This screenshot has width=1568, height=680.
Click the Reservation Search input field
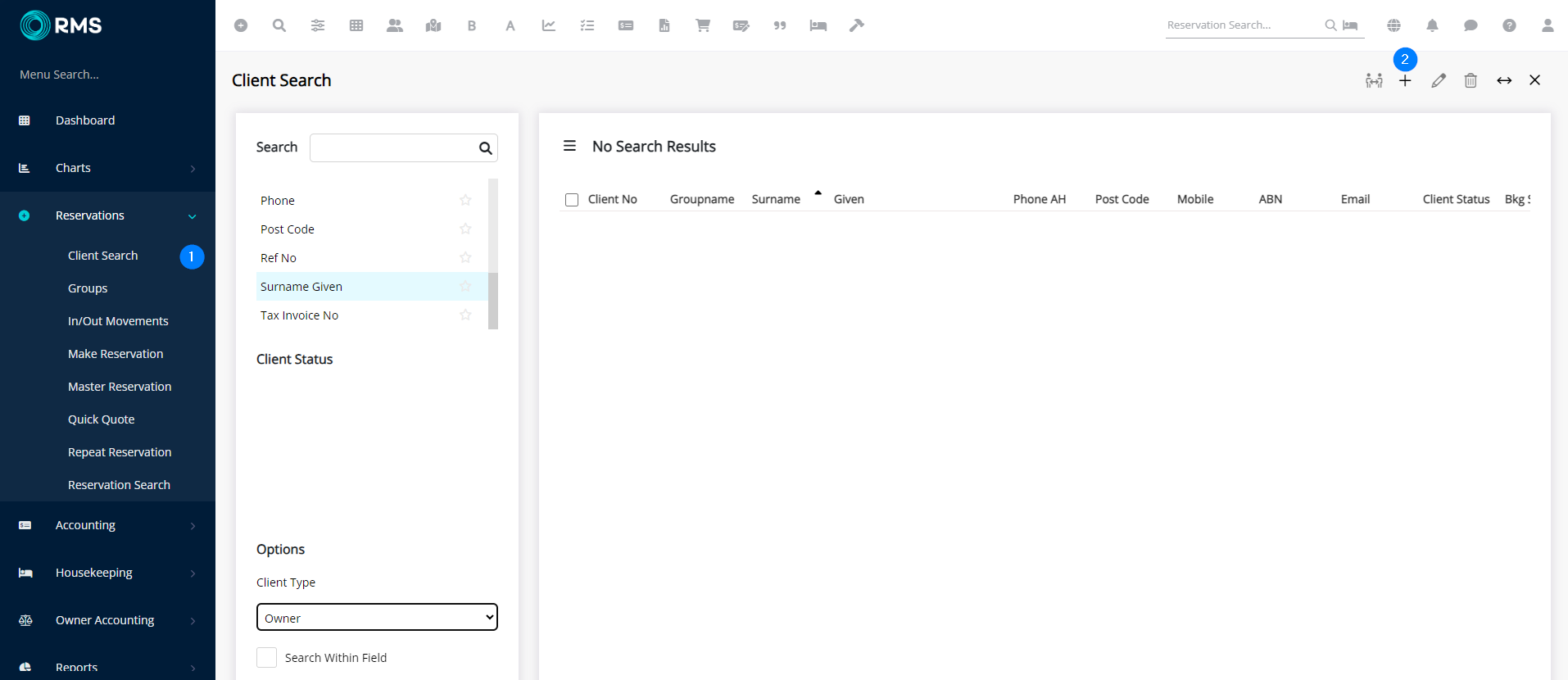click(x=1241, y=25)
